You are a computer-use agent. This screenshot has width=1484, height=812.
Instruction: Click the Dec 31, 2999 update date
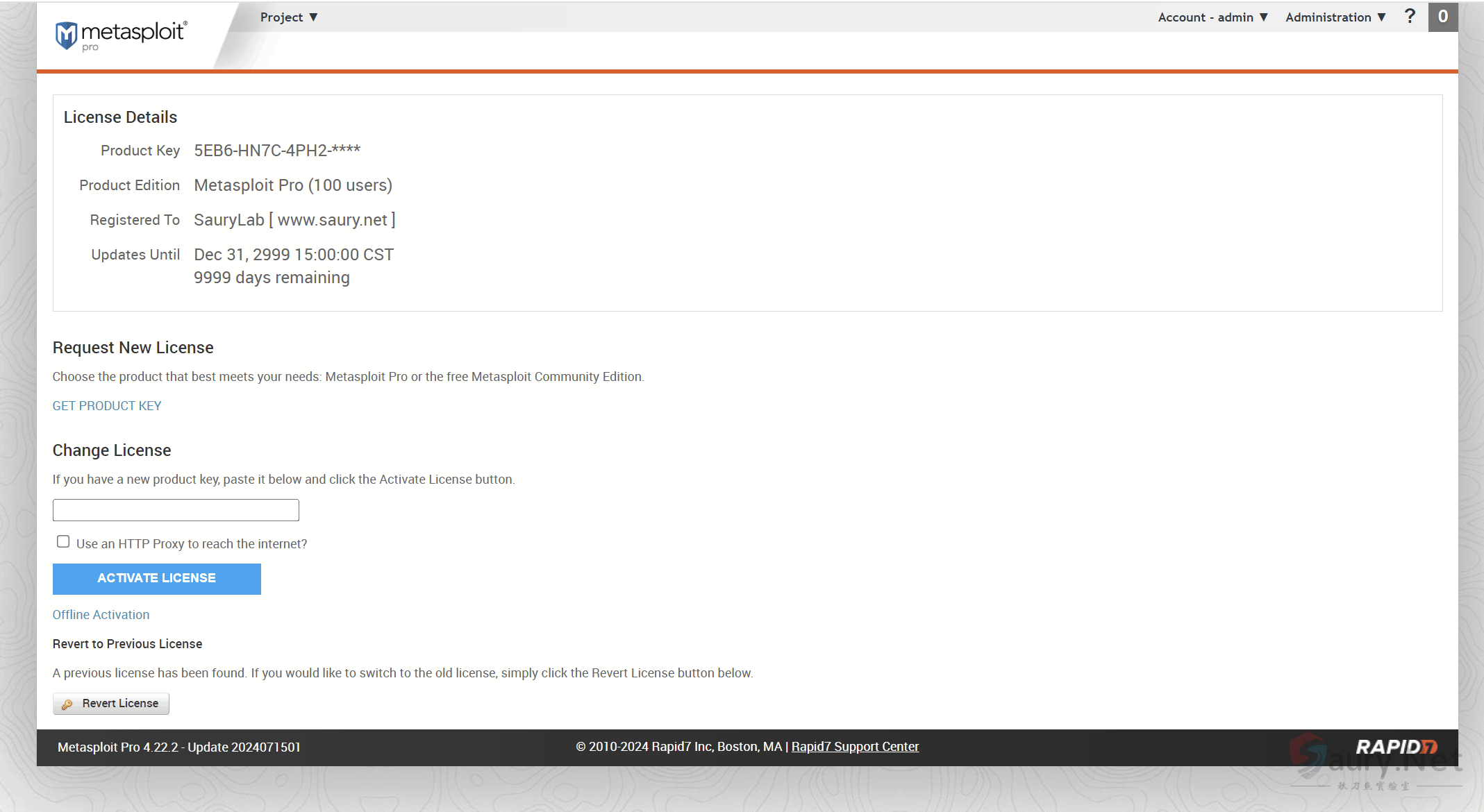coord(294,255)
